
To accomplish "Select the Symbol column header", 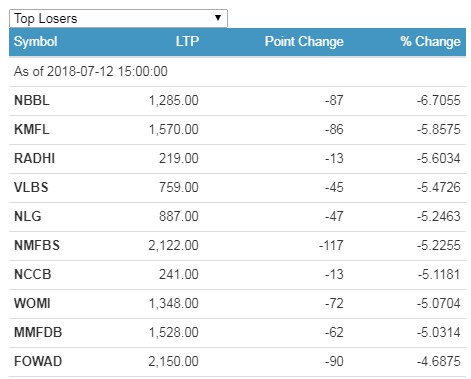I will tap(35, 42).
